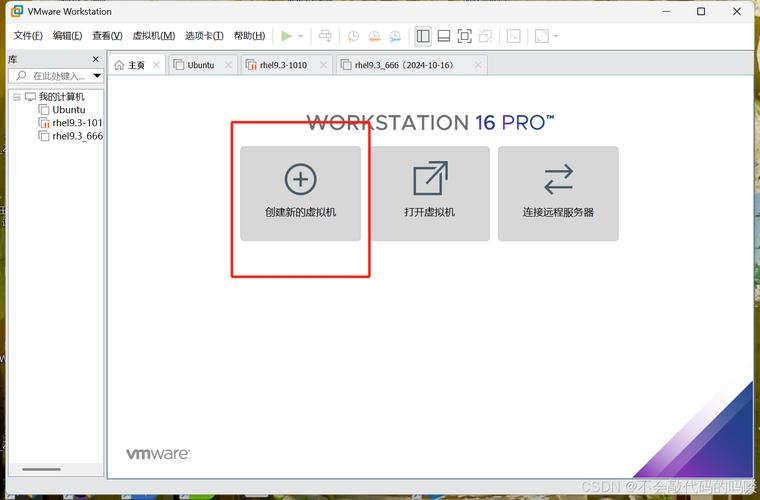Open the console terminal view icon
The height and width of the screenshot is (500, 760).
(513, 36)
